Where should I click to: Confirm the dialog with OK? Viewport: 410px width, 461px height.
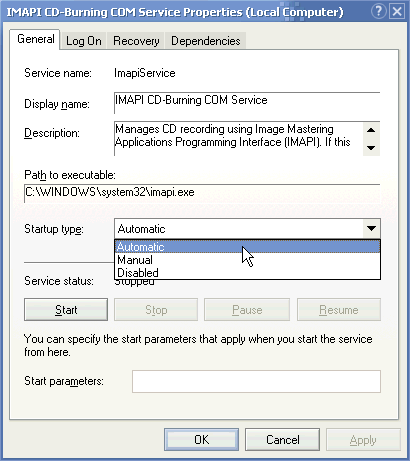point(202,440)
